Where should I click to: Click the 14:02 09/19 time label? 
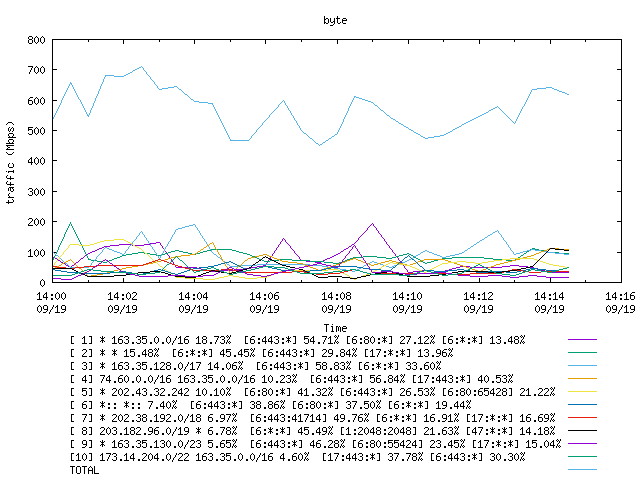[122, 302]
